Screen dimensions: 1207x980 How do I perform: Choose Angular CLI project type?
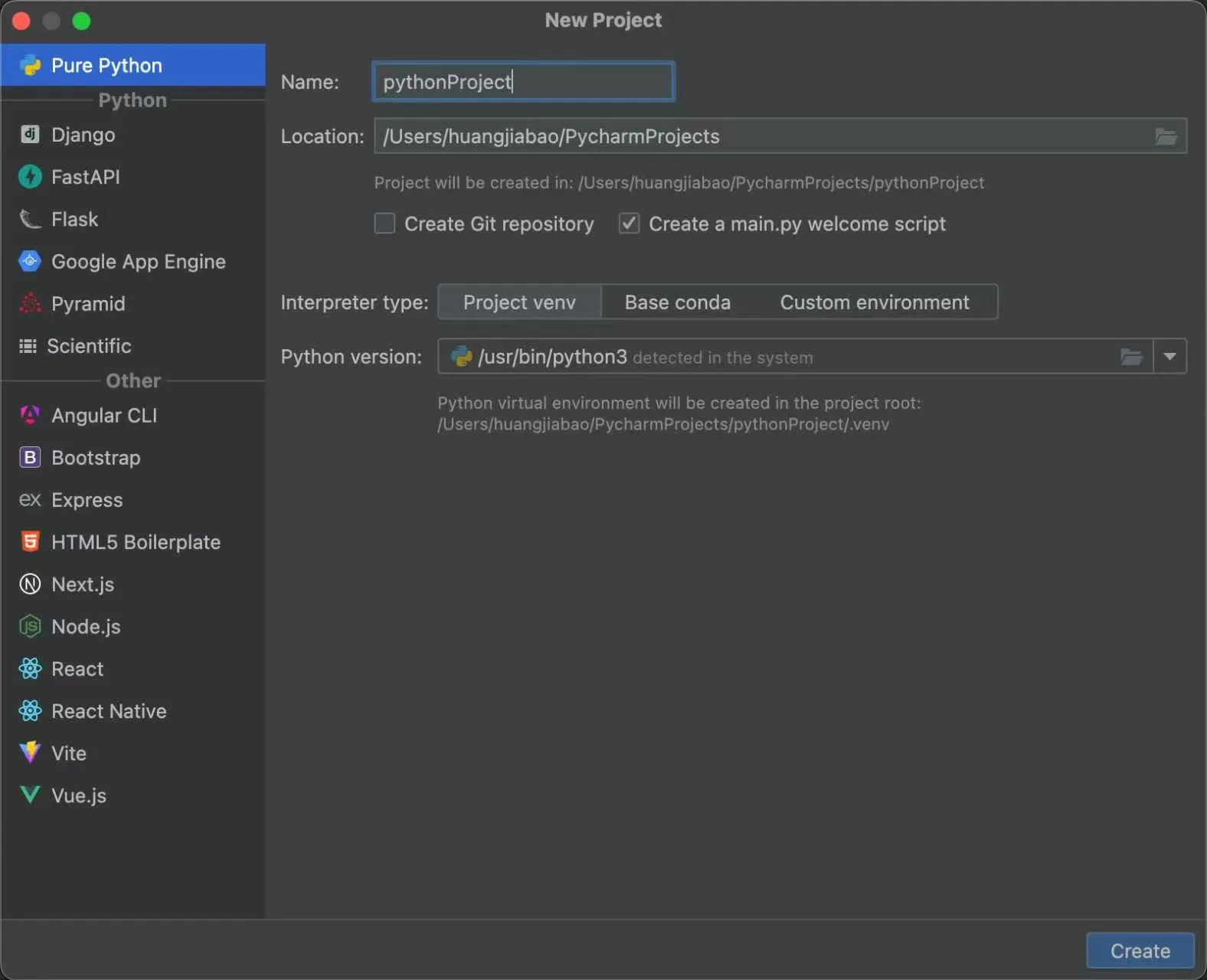133,415
